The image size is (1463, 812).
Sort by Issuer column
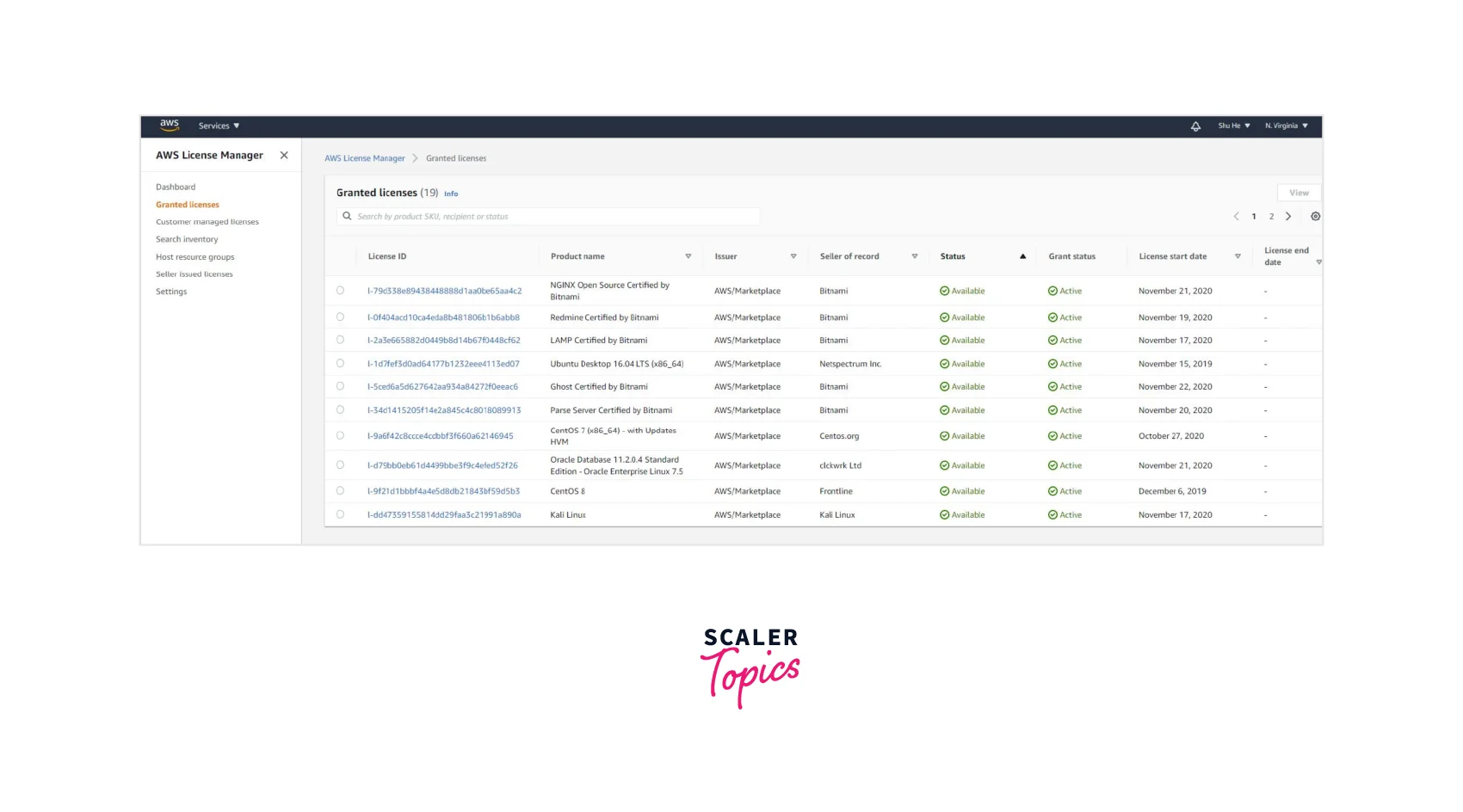pos(793,256)
